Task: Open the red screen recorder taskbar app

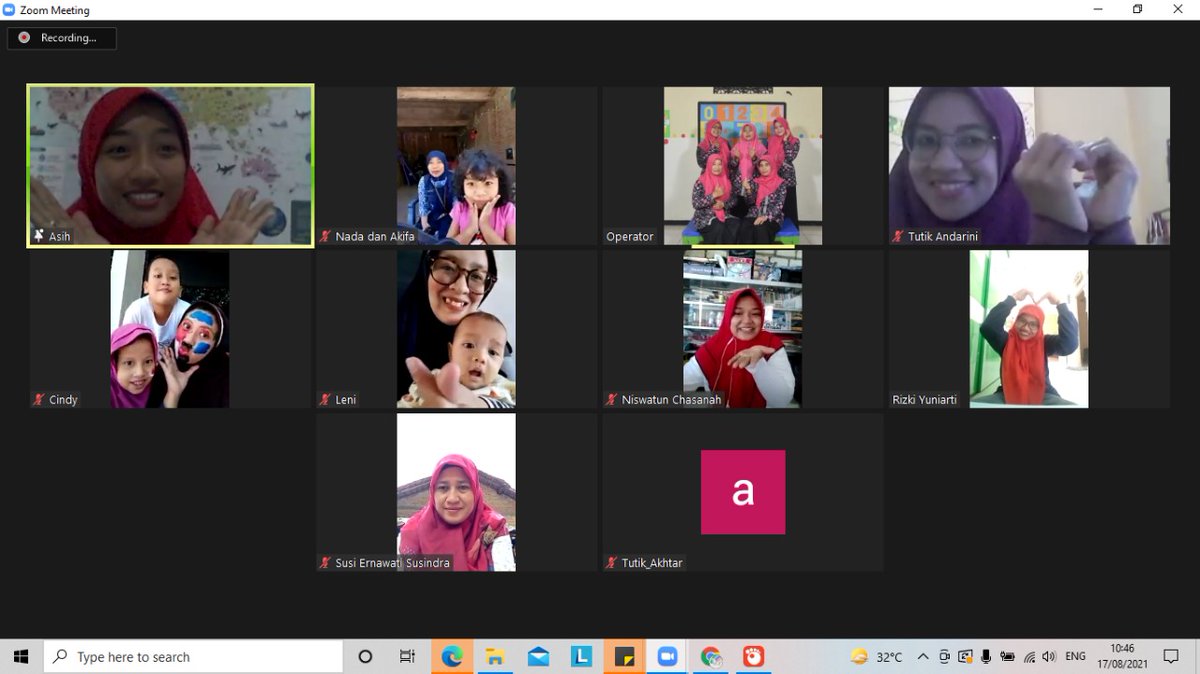Action: coord(754,657)
